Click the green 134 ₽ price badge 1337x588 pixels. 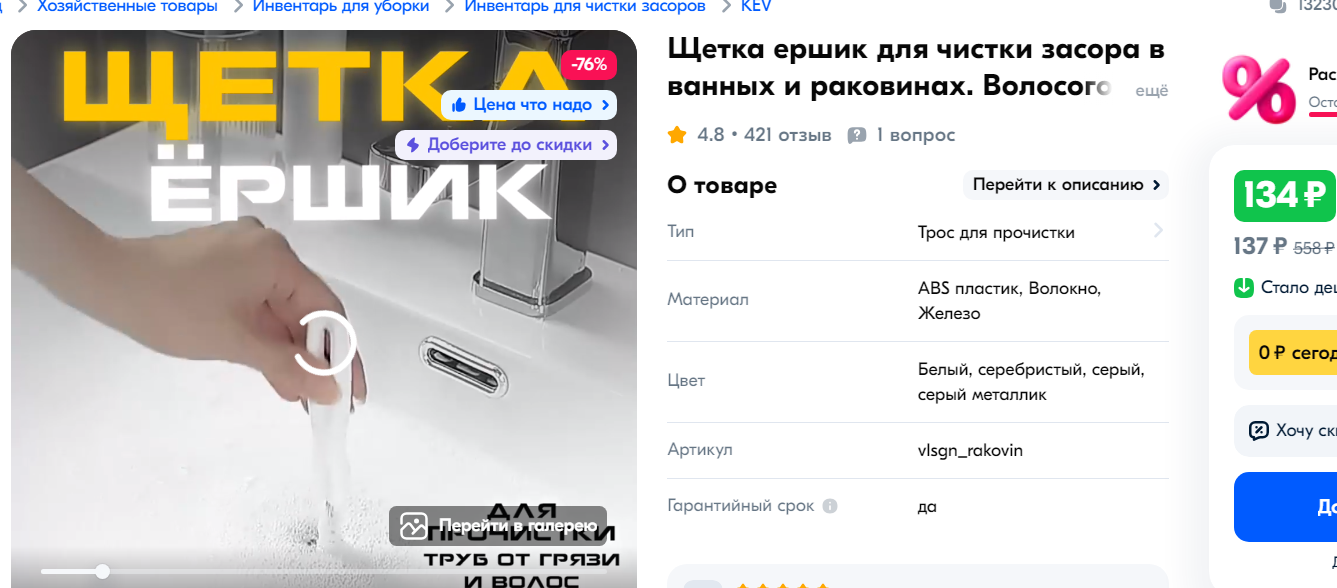tap(1285, 196)
